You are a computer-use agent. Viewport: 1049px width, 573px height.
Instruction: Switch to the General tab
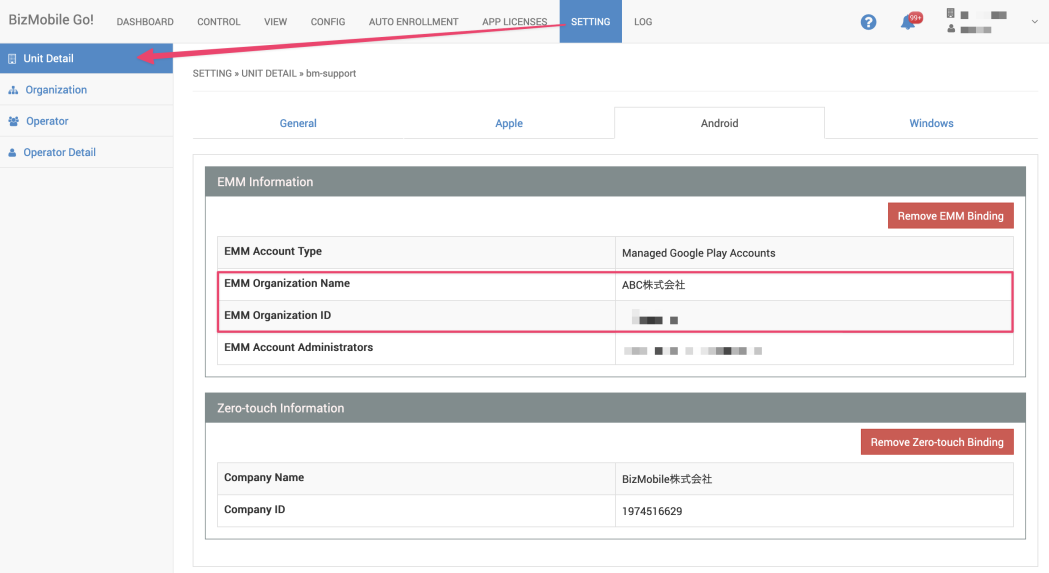298,124
